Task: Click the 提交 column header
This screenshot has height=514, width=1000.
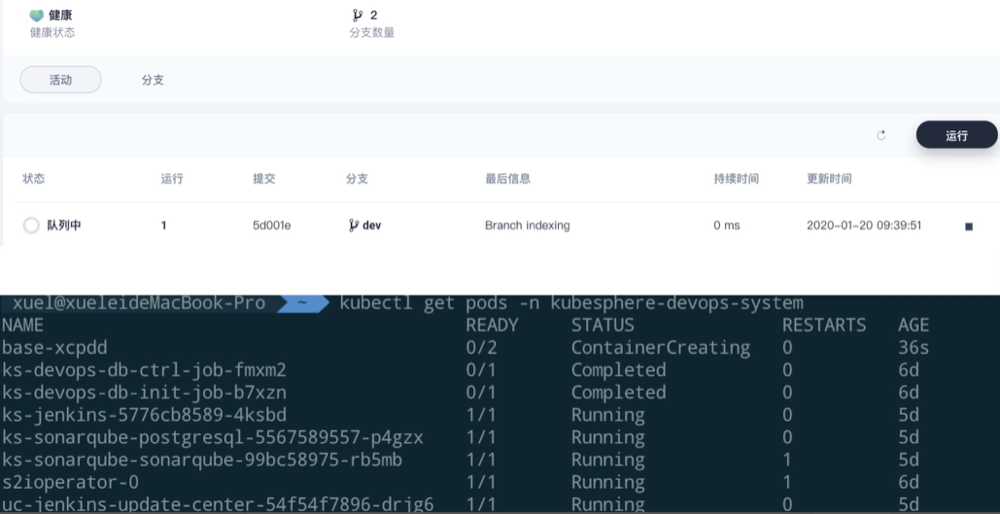Action: point(264,179)
